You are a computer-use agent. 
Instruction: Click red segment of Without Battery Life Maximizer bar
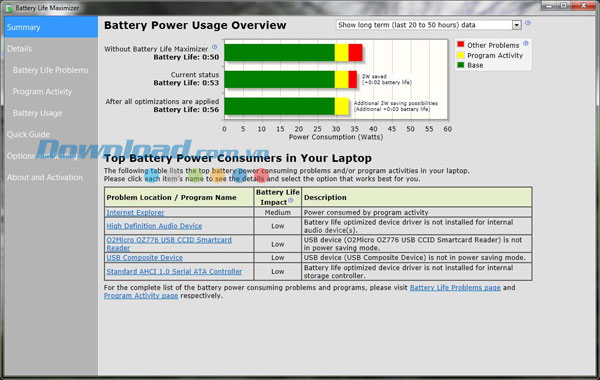pyautogui.click(x=355, y=53)
